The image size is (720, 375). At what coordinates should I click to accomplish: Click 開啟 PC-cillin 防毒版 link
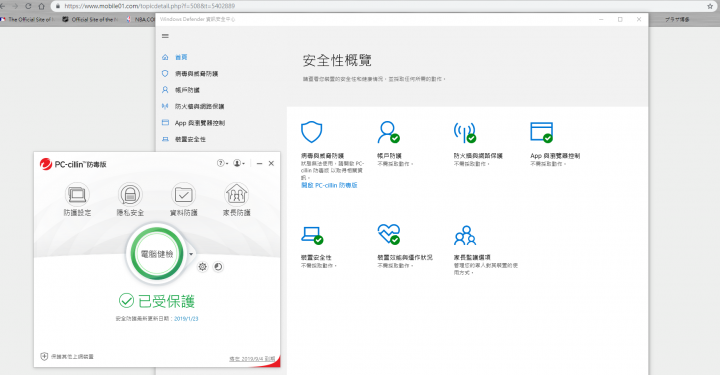pyautogui.click(x=329, y=185)
